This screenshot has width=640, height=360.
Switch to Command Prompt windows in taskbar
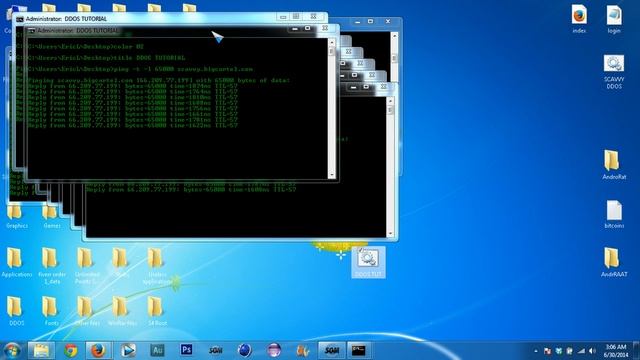[359, 350]
